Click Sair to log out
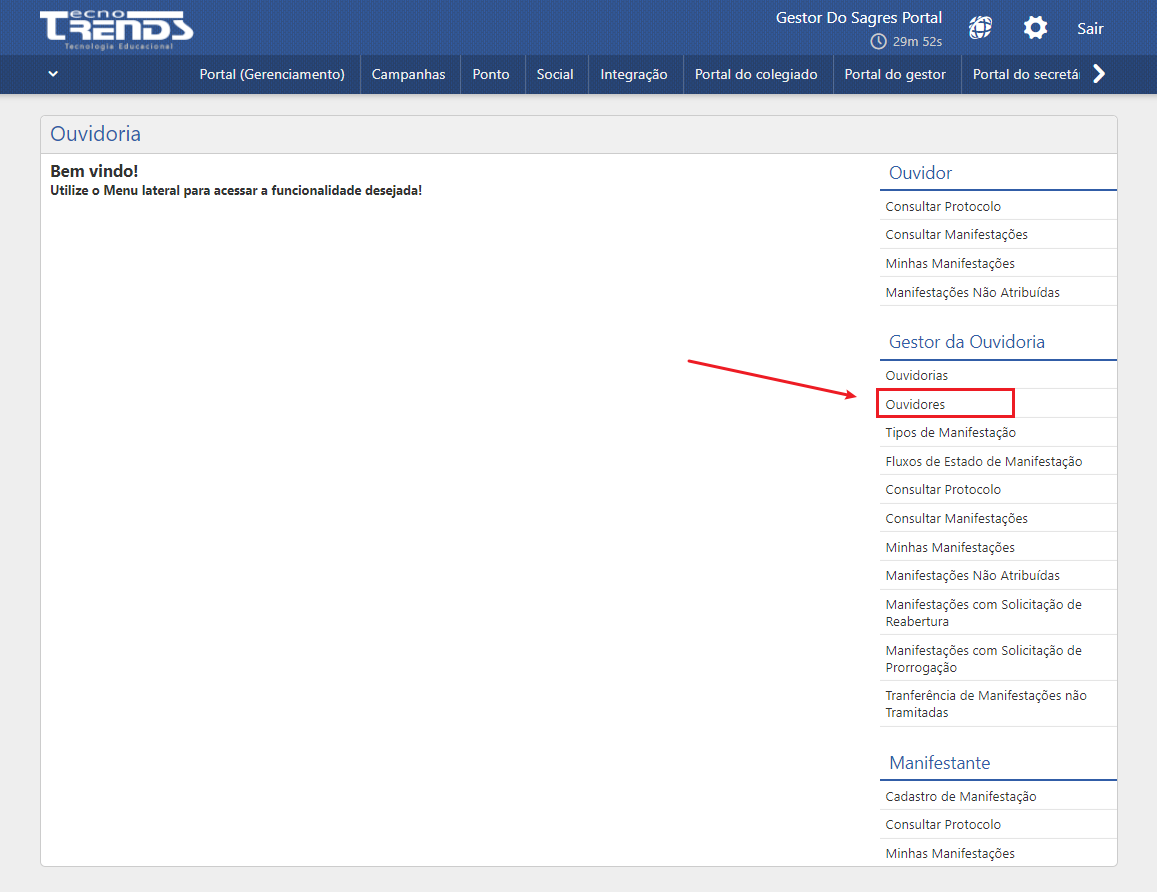The image size is (1157, 892). (1090, 28)
